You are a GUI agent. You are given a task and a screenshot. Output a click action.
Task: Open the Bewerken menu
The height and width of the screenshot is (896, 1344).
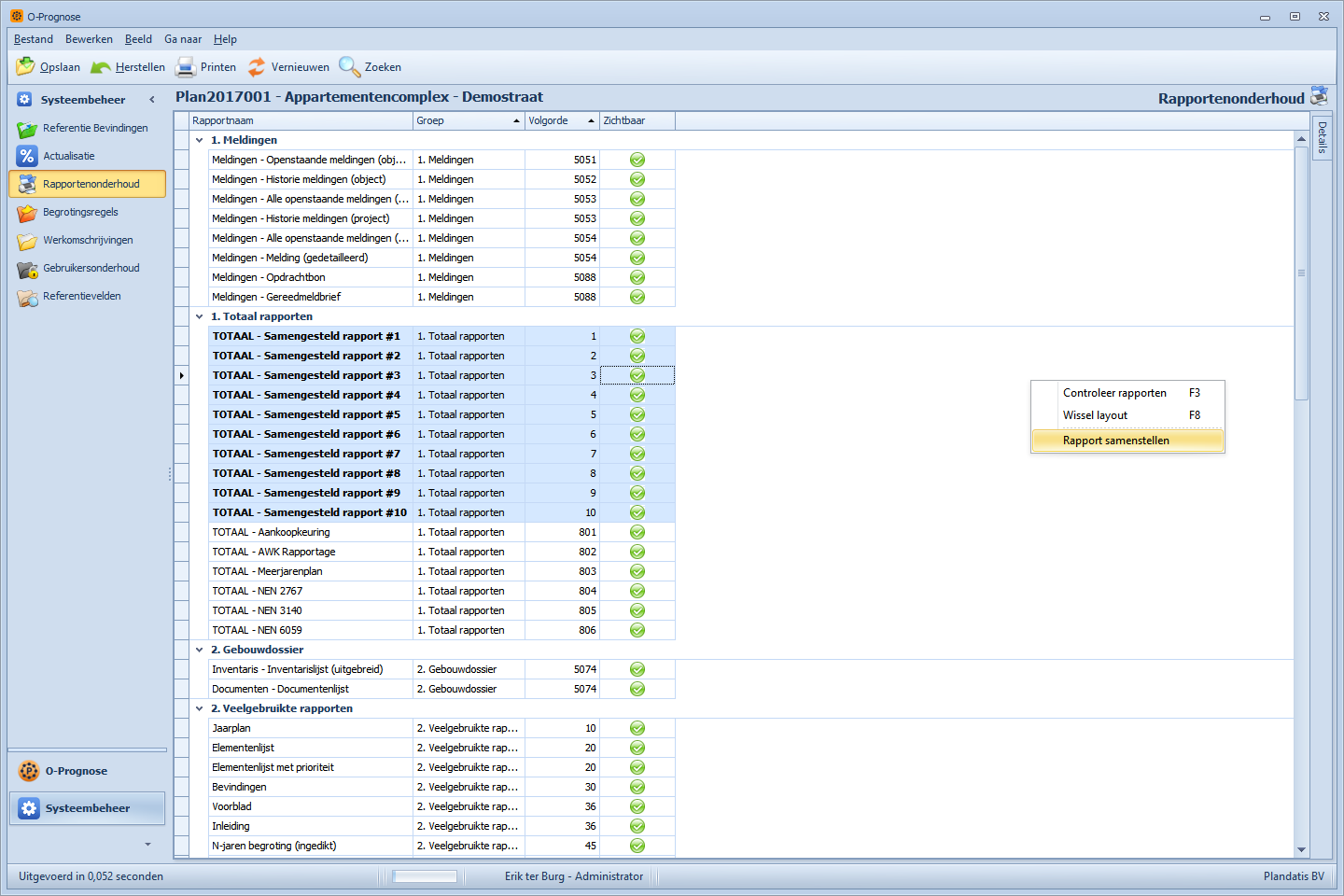click(x=89, y=39)
